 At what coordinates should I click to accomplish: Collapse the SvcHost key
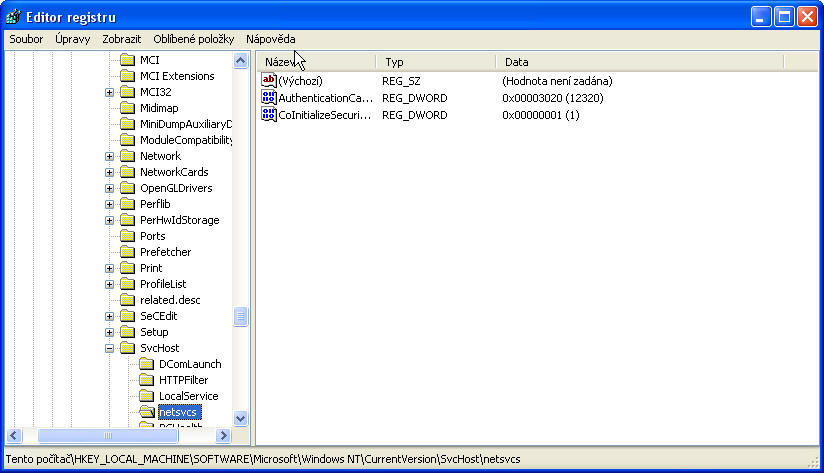(109, 348)
